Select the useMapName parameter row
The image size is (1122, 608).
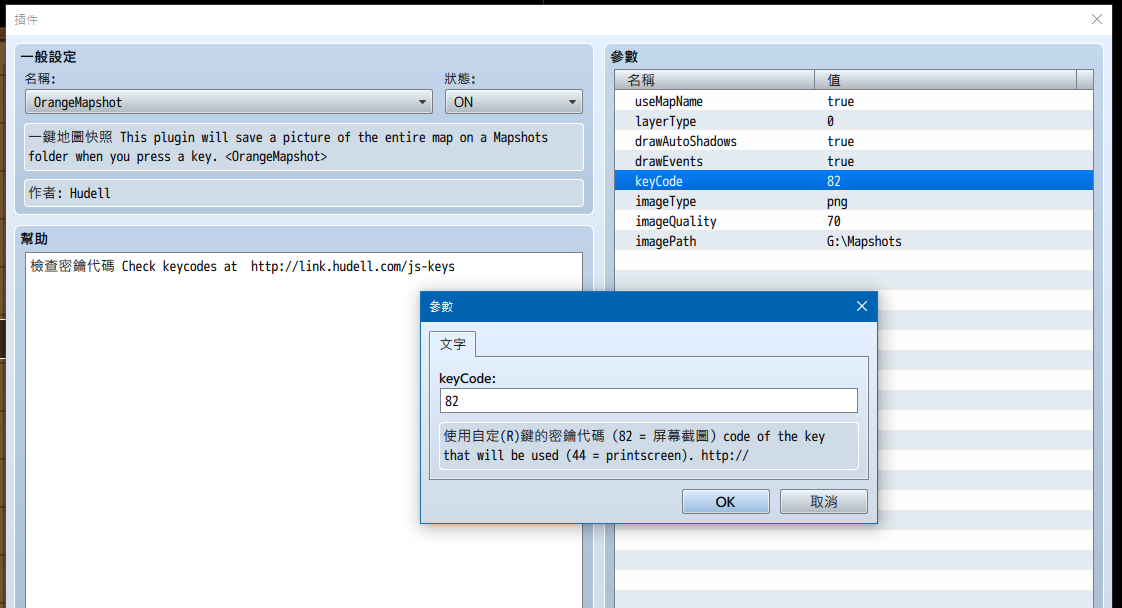854,102
